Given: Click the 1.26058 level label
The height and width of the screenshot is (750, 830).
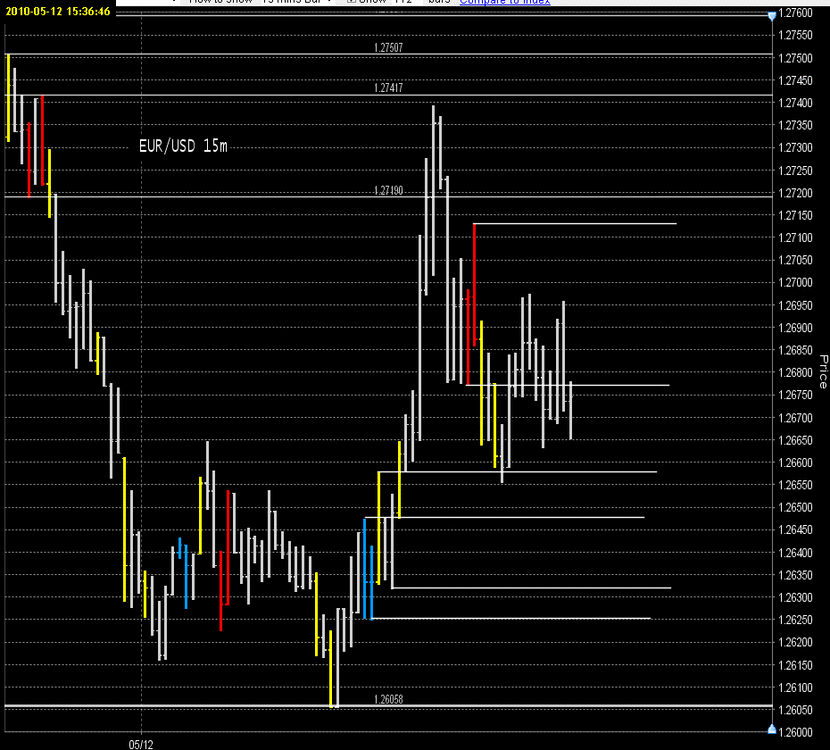Looking at the screenshot, I should (x=388, y=699).
